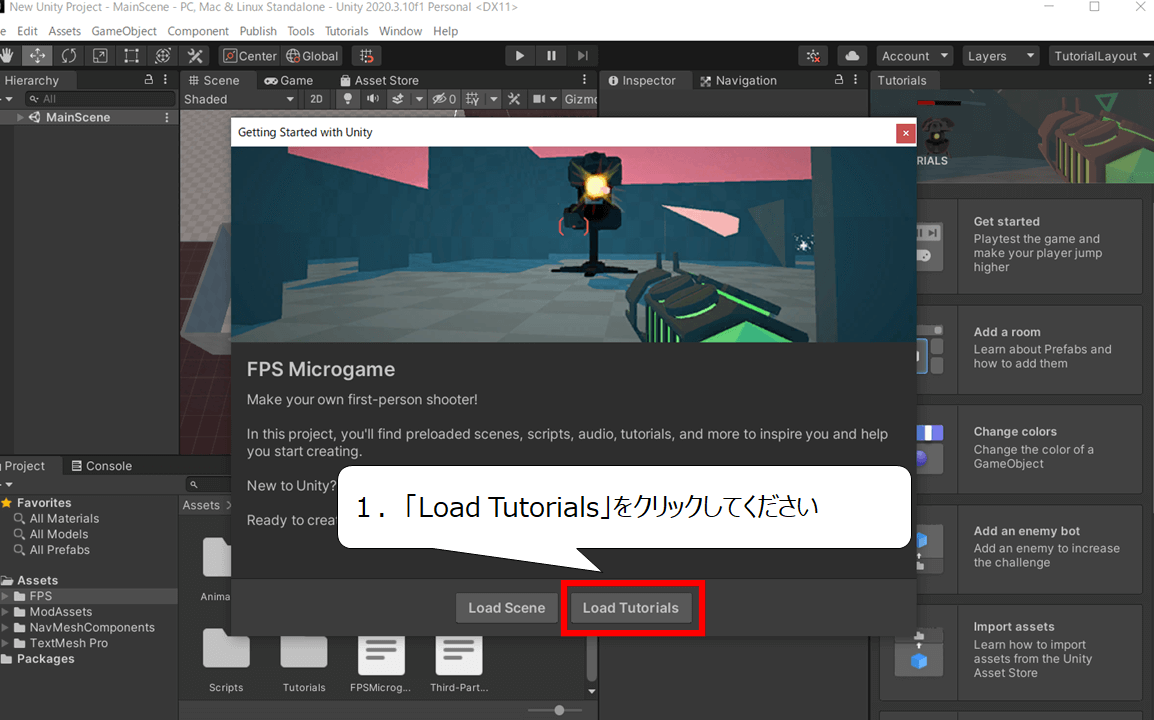The width and height of the screenshot is (1154, 720).
Task: Open the Scene view panel's three-dot menu
Action: coord(584,80)
